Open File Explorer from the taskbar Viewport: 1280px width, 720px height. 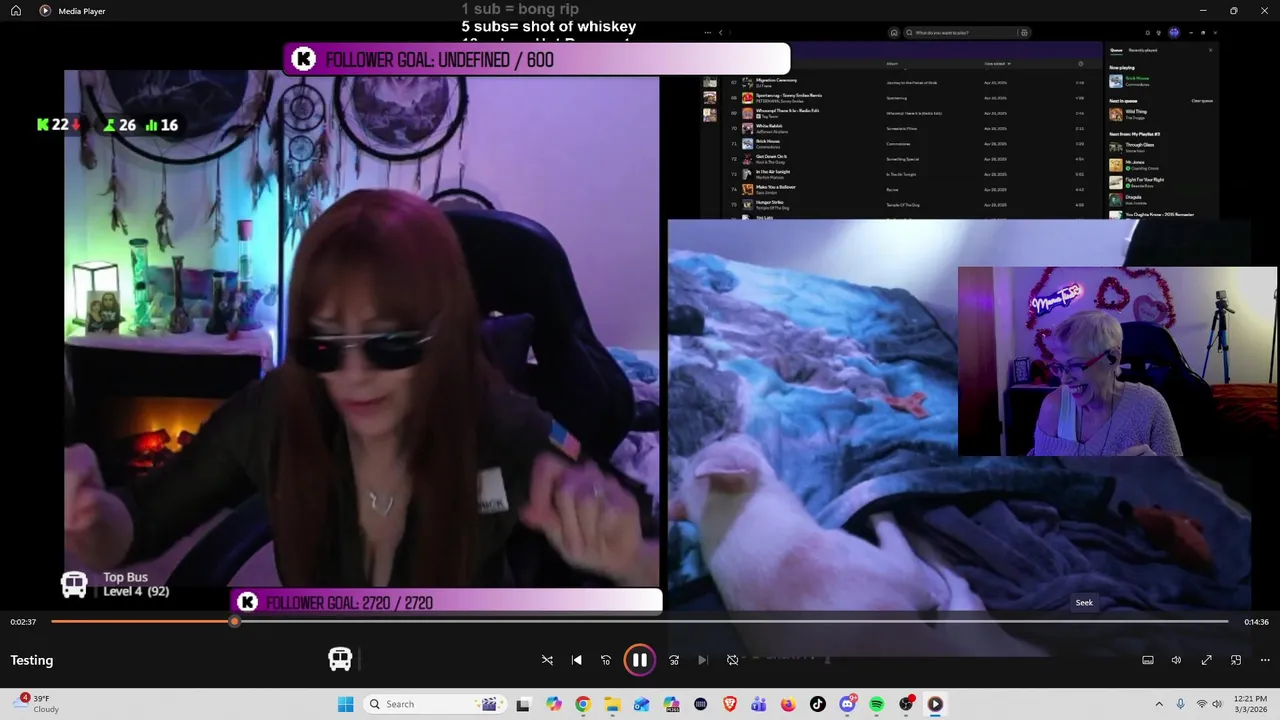[x=612, y=704]
